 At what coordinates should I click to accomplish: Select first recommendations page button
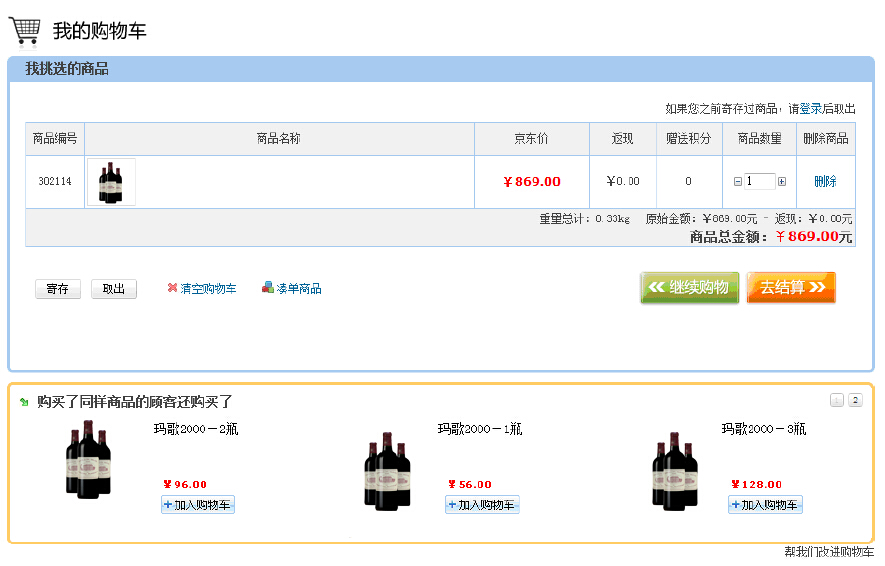837,401
